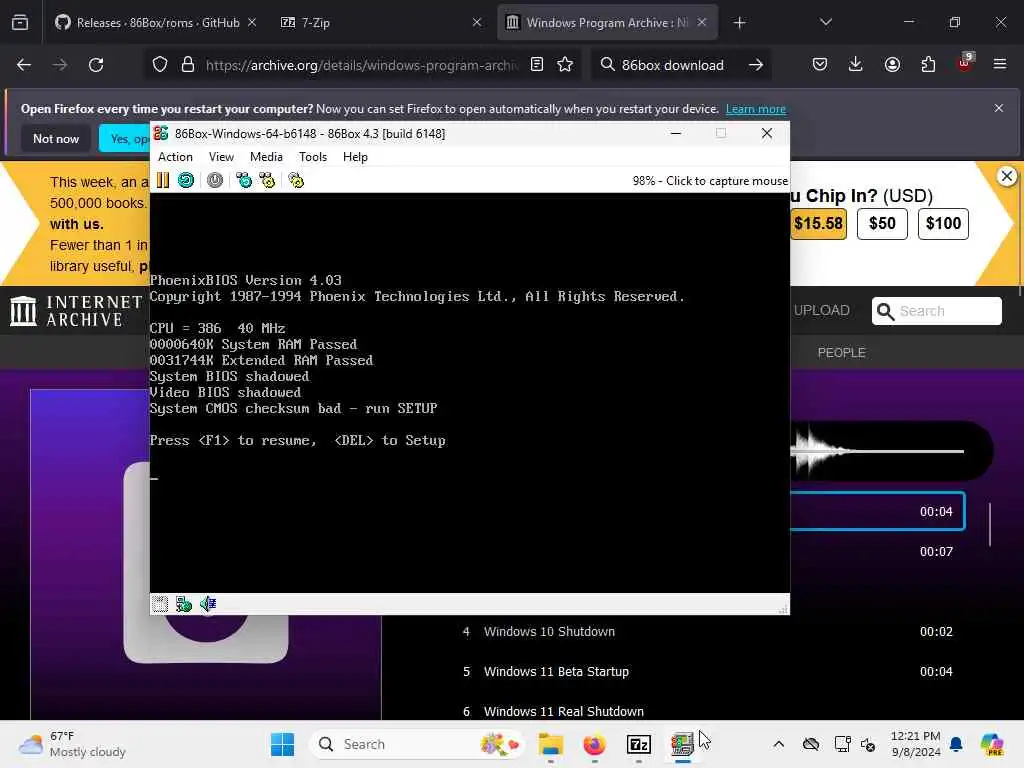Select the track with duration 00:07
The width and height of the screenshot is (1024, 768).
[877, 552]
